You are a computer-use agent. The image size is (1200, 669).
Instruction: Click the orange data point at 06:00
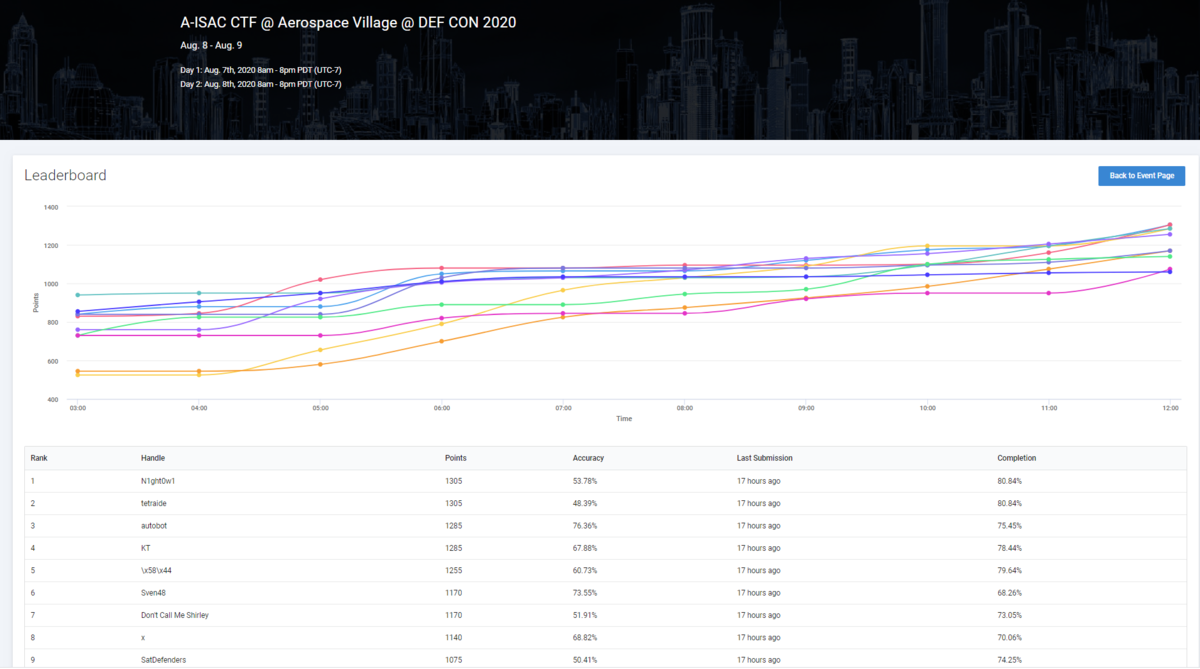(x=442, y=341)
